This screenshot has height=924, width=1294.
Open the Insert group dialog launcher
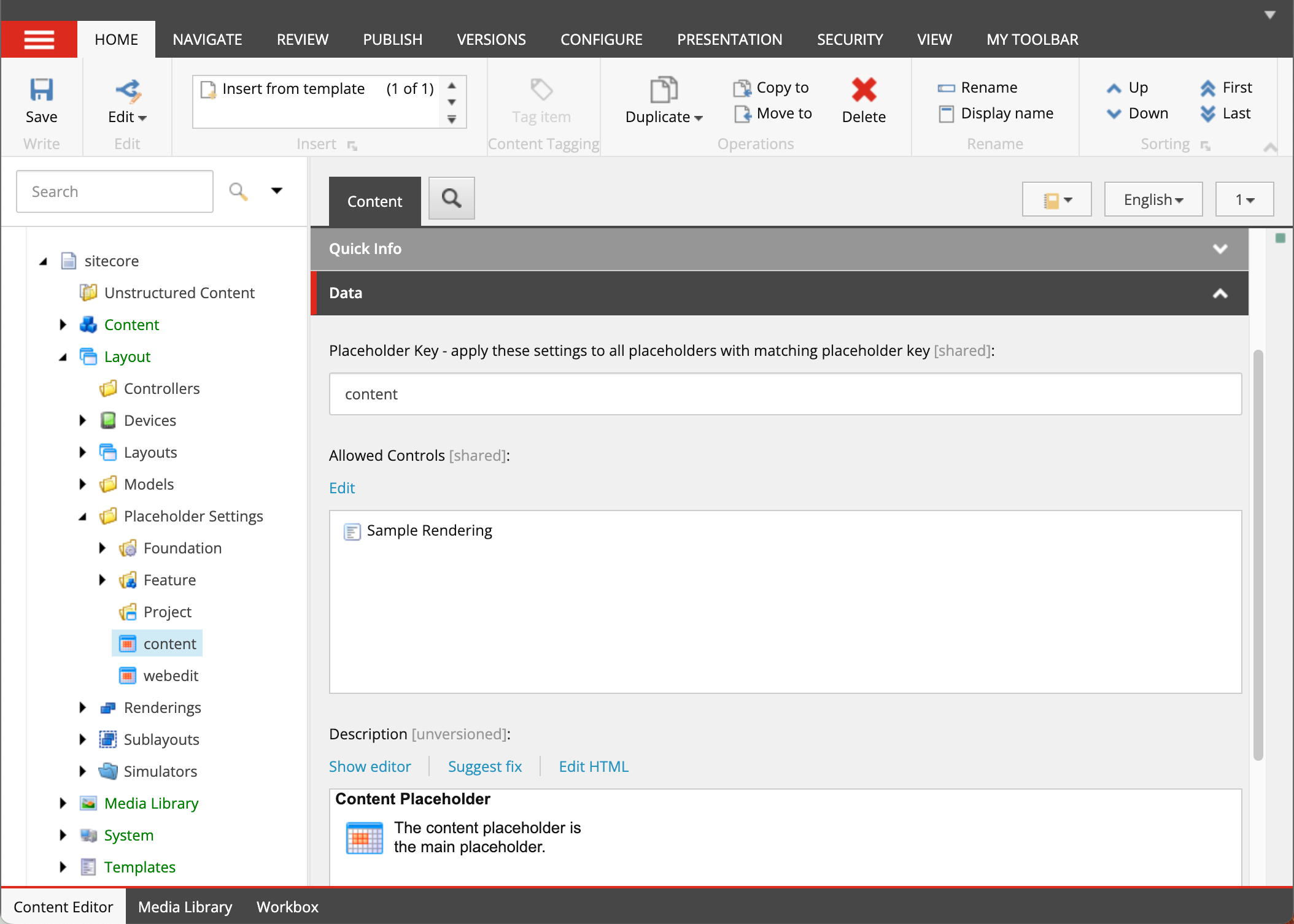click(x=352, y=145)
